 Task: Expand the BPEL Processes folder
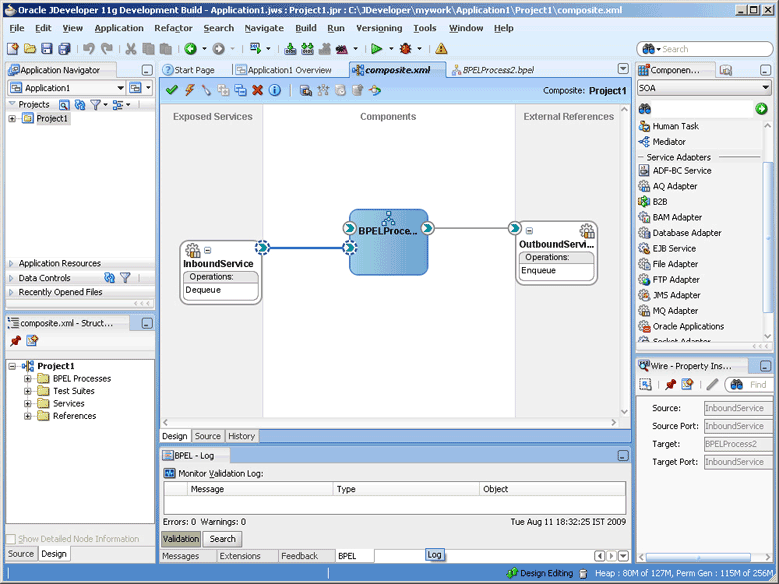point(28,379)
